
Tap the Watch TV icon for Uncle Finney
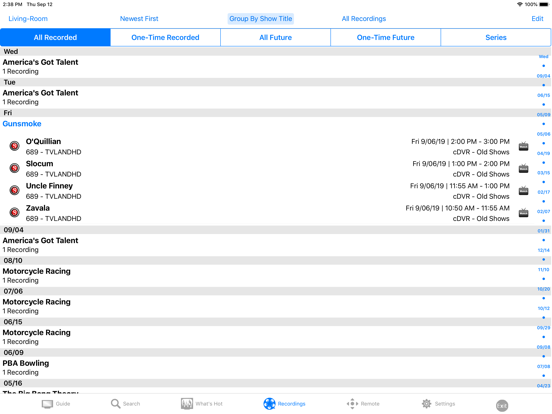tap(523, 190)
